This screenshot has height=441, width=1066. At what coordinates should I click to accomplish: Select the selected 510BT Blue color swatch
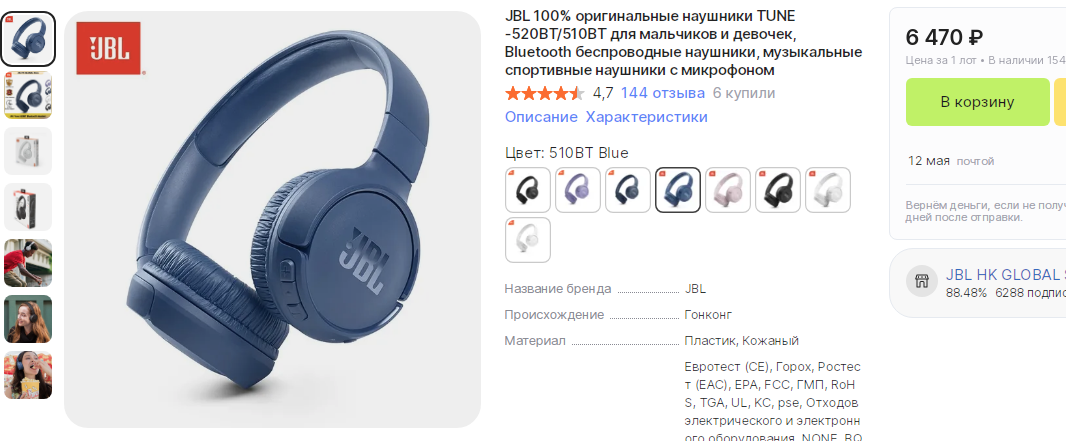[x=678, y=190]
